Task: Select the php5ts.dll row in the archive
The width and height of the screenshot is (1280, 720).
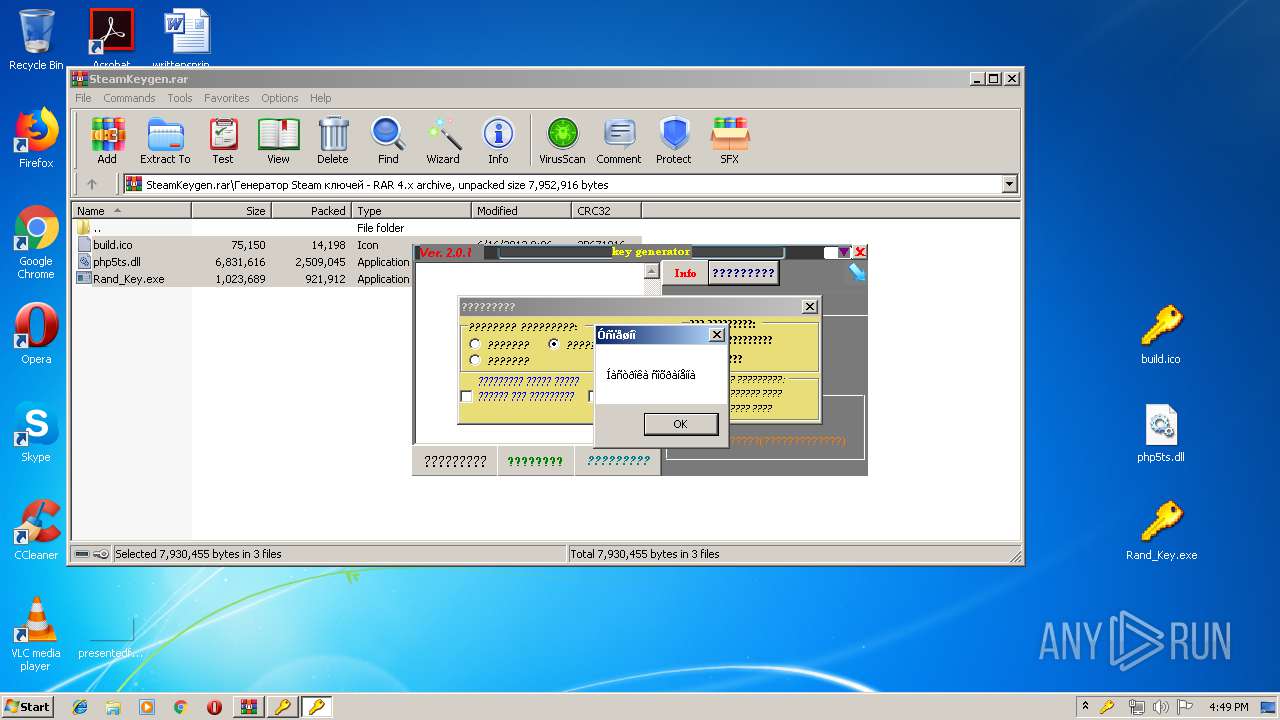Action: [x=244, y=262]
